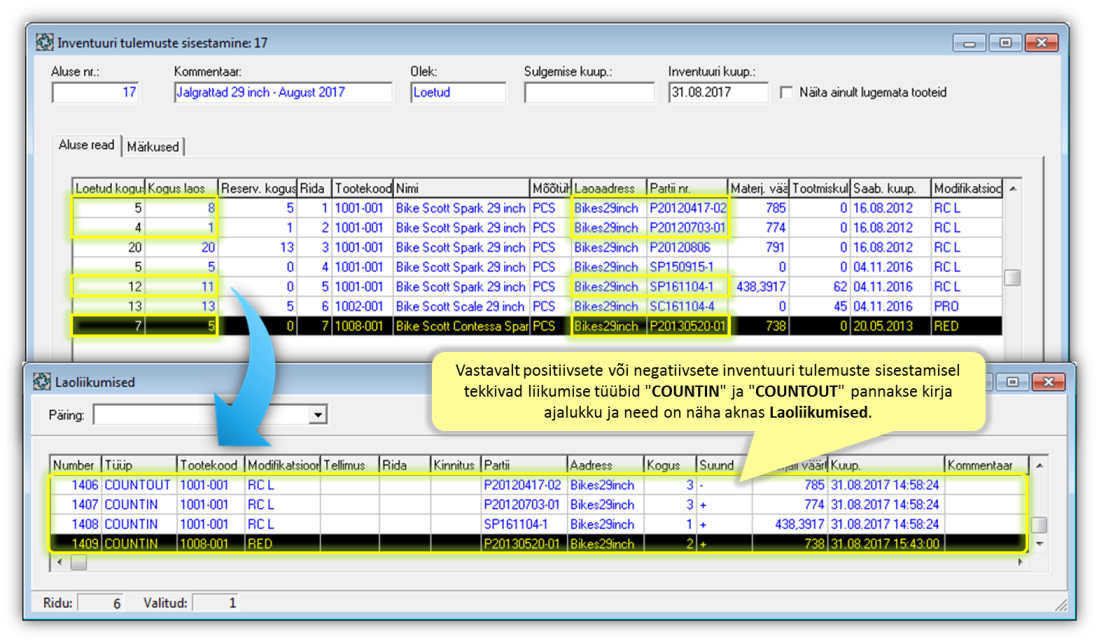Maximize the Laoliikumised window
This screenshot has width=1099, height=643.
pos(1013,382)
